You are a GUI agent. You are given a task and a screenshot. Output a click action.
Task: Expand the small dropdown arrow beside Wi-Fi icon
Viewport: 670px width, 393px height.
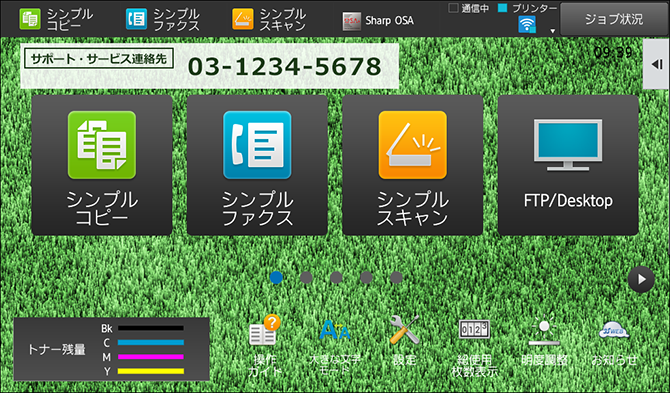pos(552,31)
